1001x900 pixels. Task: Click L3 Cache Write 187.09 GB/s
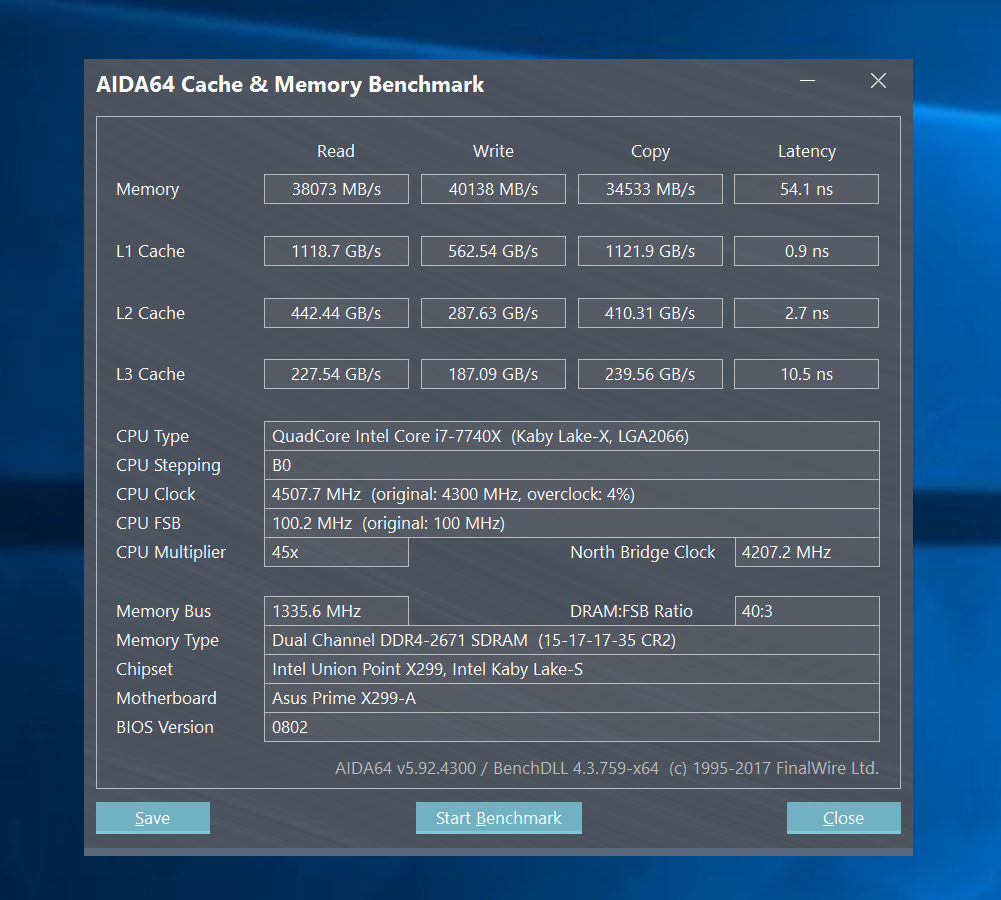point(493,374)
